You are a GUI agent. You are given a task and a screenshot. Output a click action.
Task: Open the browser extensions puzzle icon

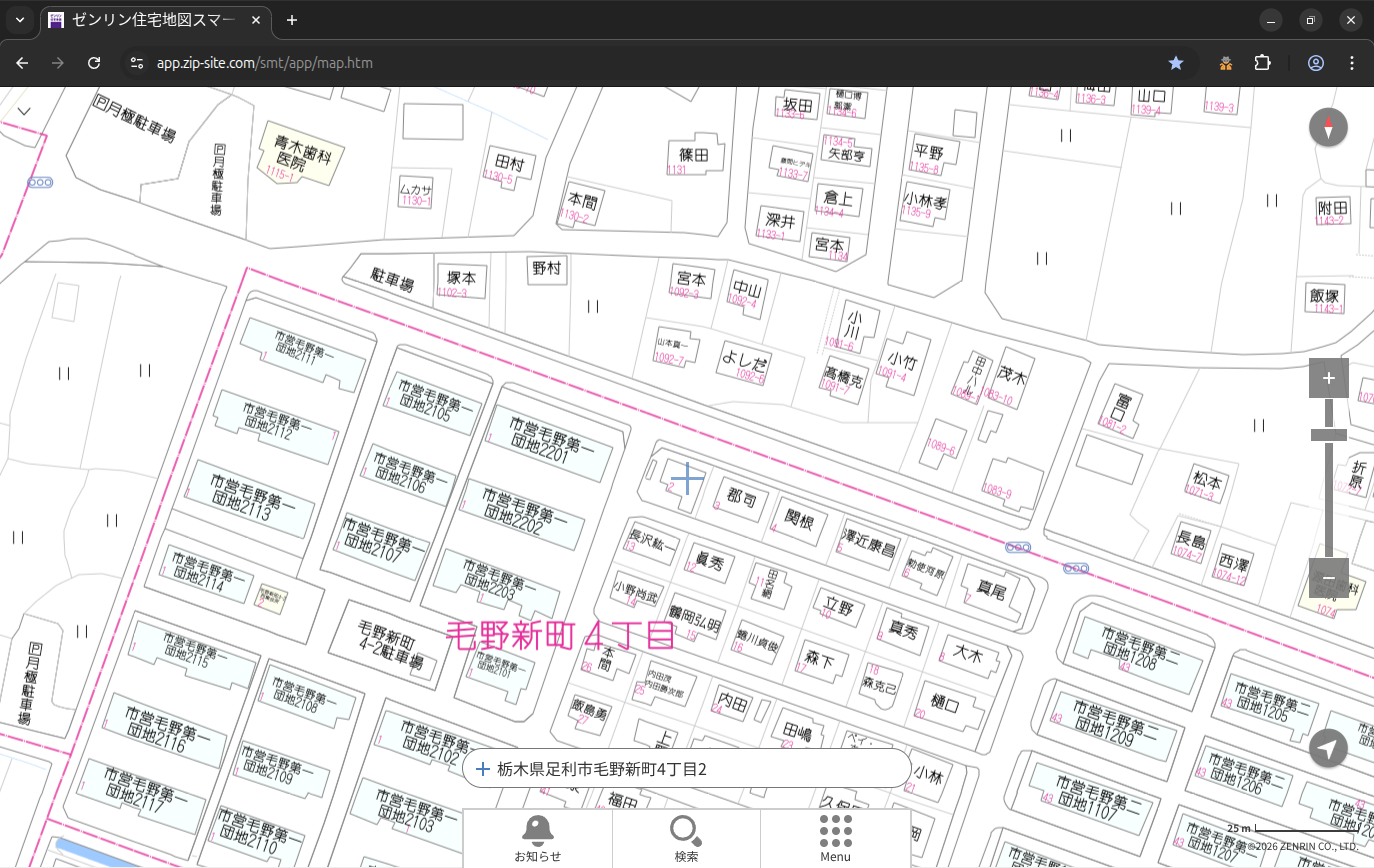pos(1262,63)
